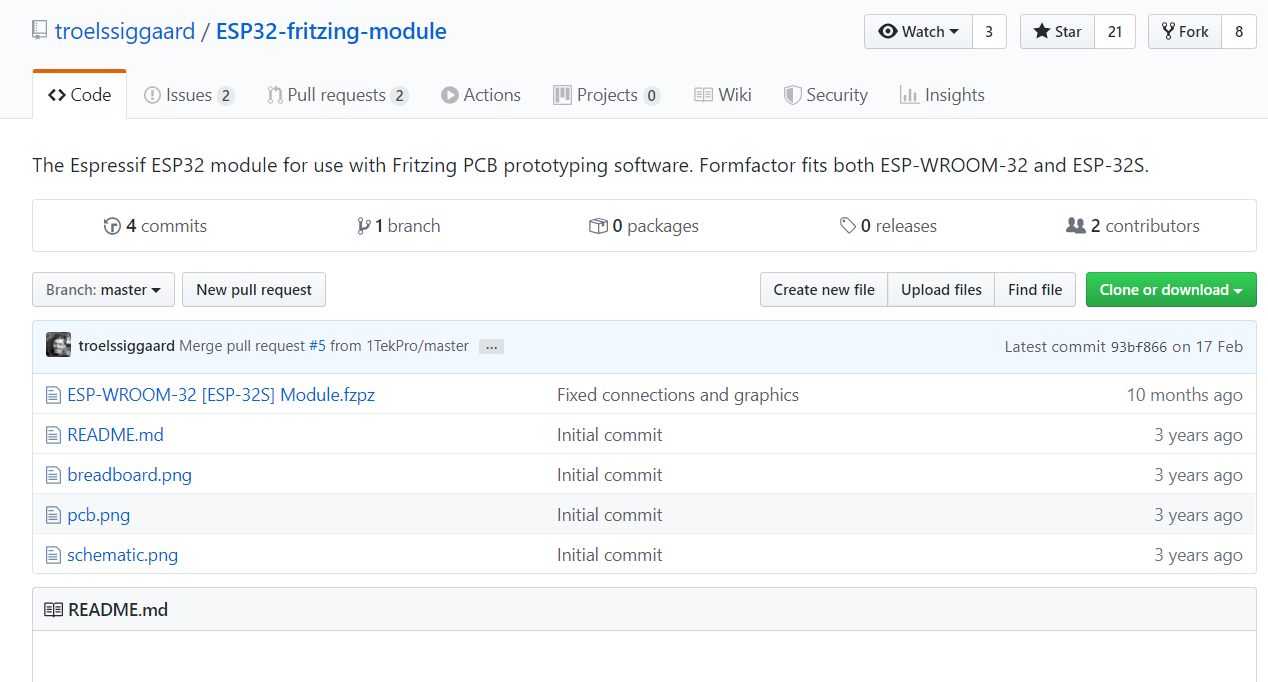Viewport: 1268px width, 682px height.
Task: Click the Watch eye icon
Action: coord(888,32)
